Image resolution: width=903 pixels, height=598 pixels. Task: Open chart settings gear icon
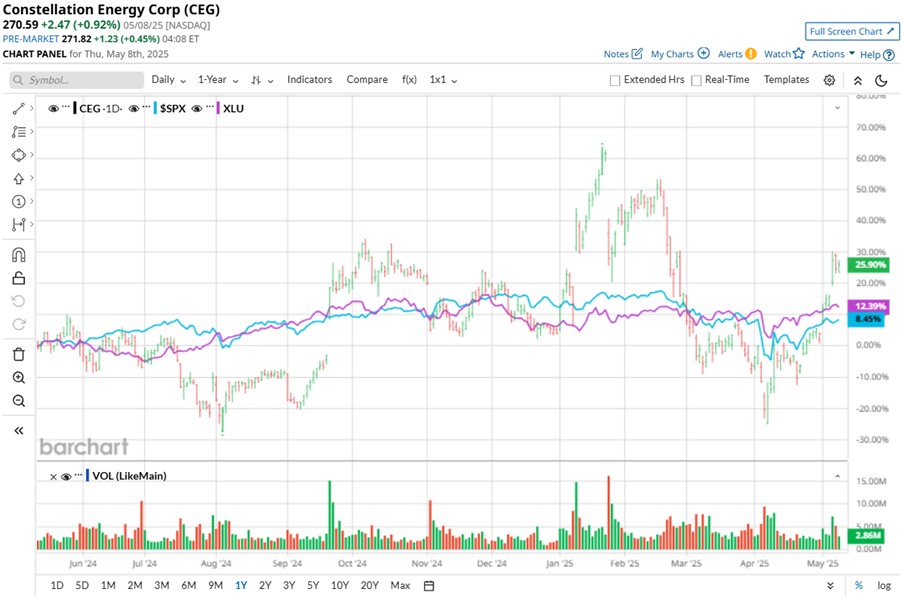point(829,80)
